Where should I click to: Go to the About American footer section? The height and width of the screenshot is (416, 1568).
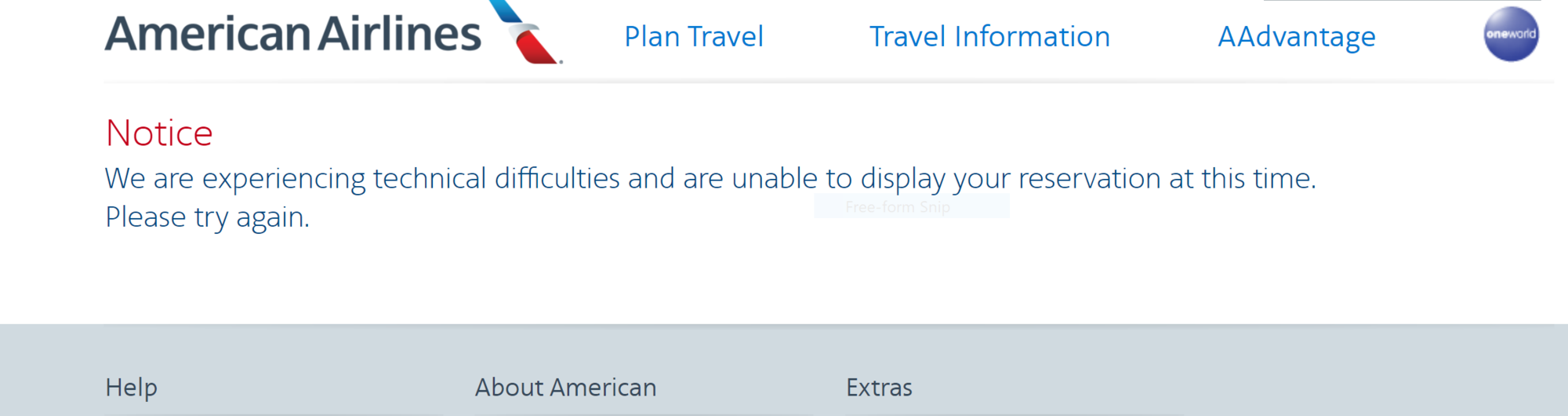pyautogui.click(x=565, y=388)
